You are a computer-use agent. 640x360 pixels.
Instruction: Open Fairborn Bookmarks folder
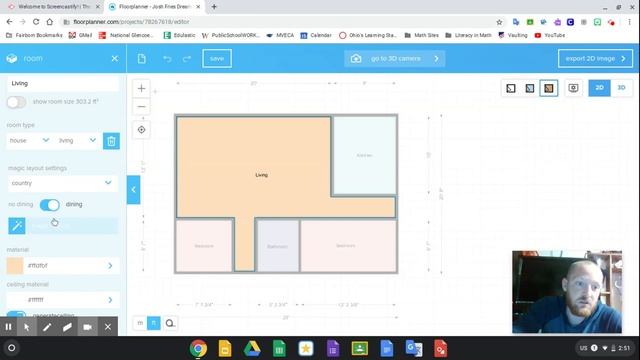tap(34, 36)
